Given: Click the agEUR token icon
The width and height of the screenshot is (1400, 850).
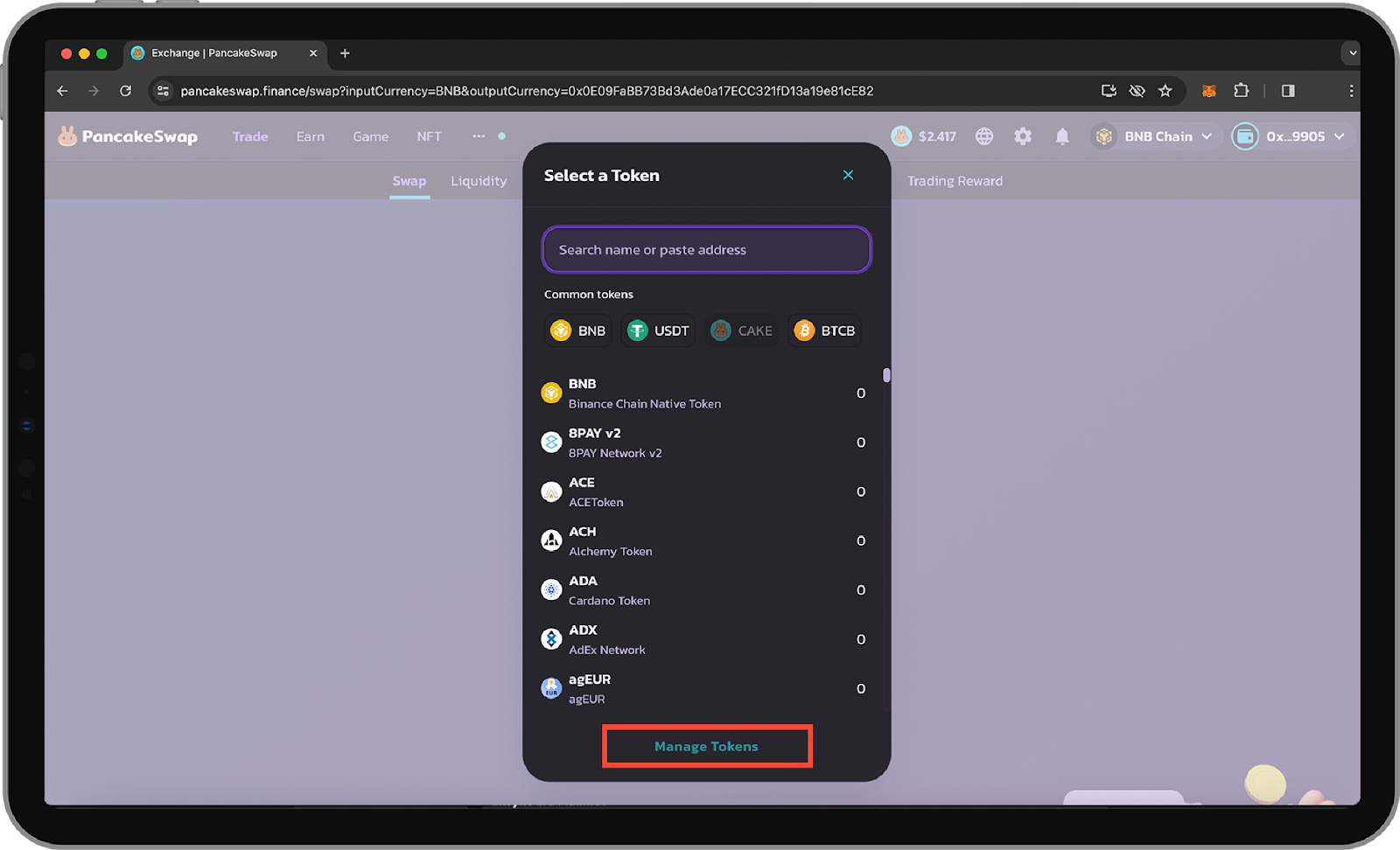Looking at the screenshot, I should 551,688.
